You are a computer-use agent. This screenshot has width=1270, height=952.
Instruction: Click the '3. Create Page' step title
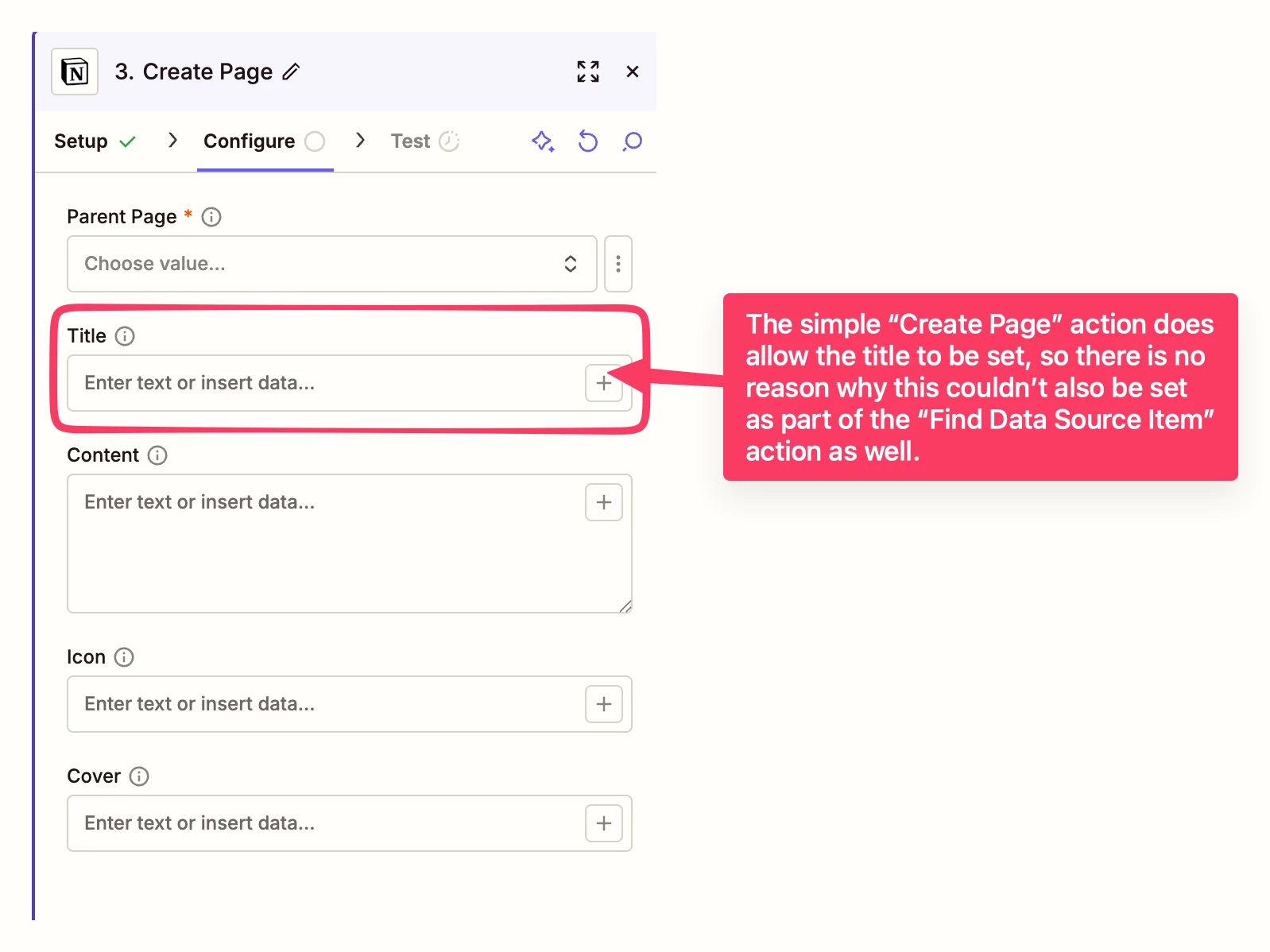click(x=193, y=72)
